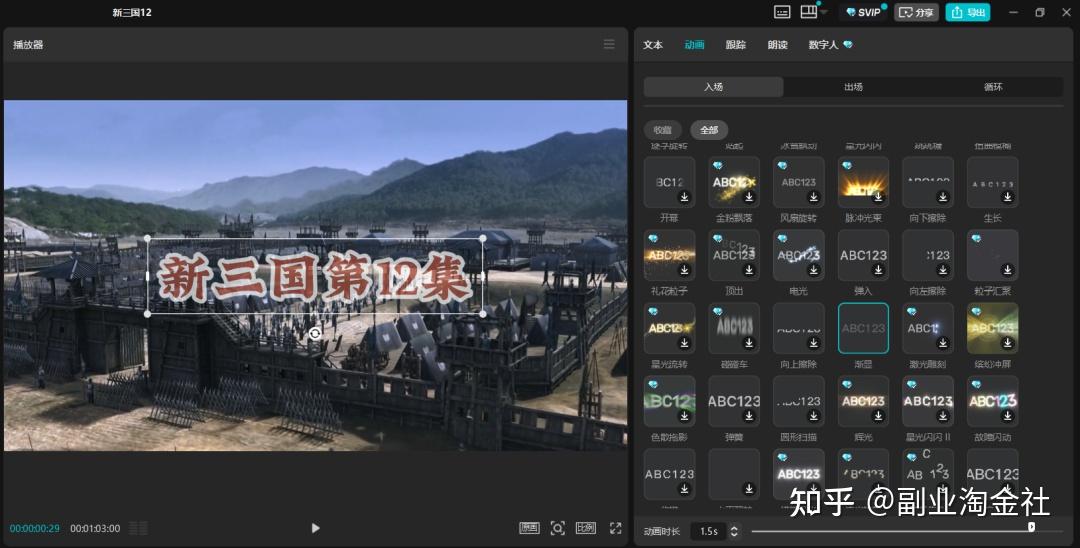Show 全部 all animations filter
Image resolution: width=1080 pixels, height=548 pixels.
coord(709,129)
